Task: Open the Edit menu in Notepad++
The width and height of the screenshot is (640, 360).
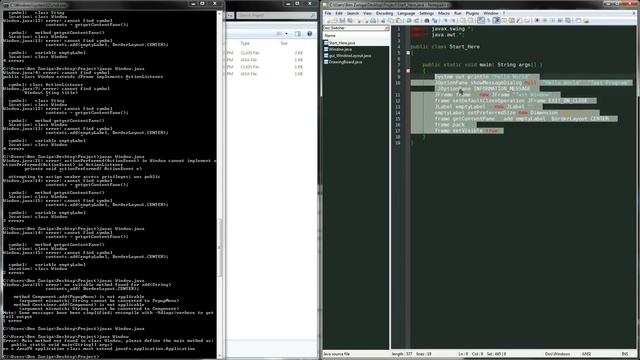Action: click(339, 13)
